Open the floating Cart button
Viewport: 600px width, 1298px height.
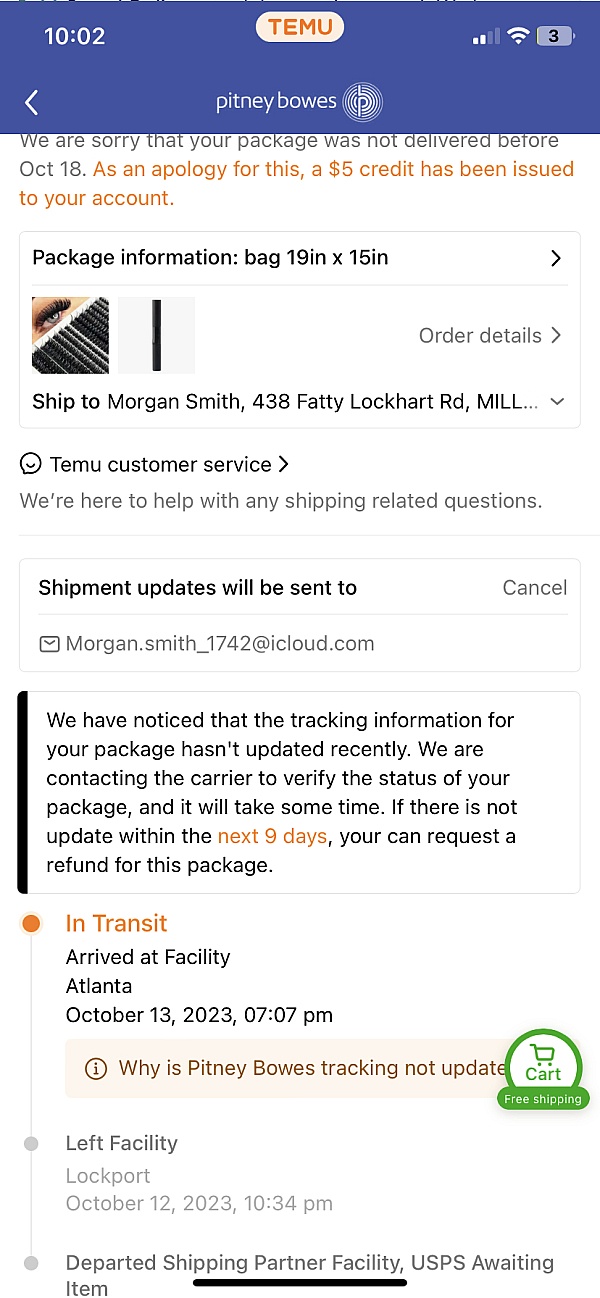point(543,1069)
